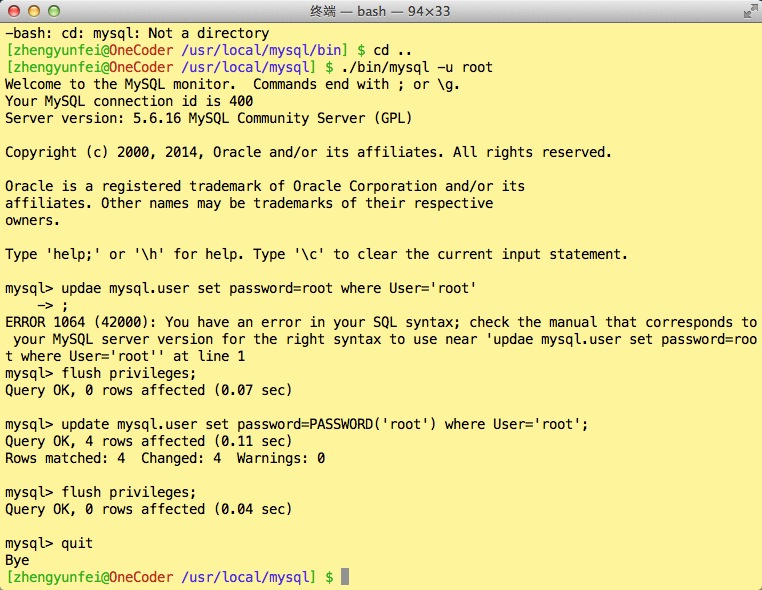The image size is (762, 590).
Task: Click the 'Bye' output line
Action: click(17, 560)
